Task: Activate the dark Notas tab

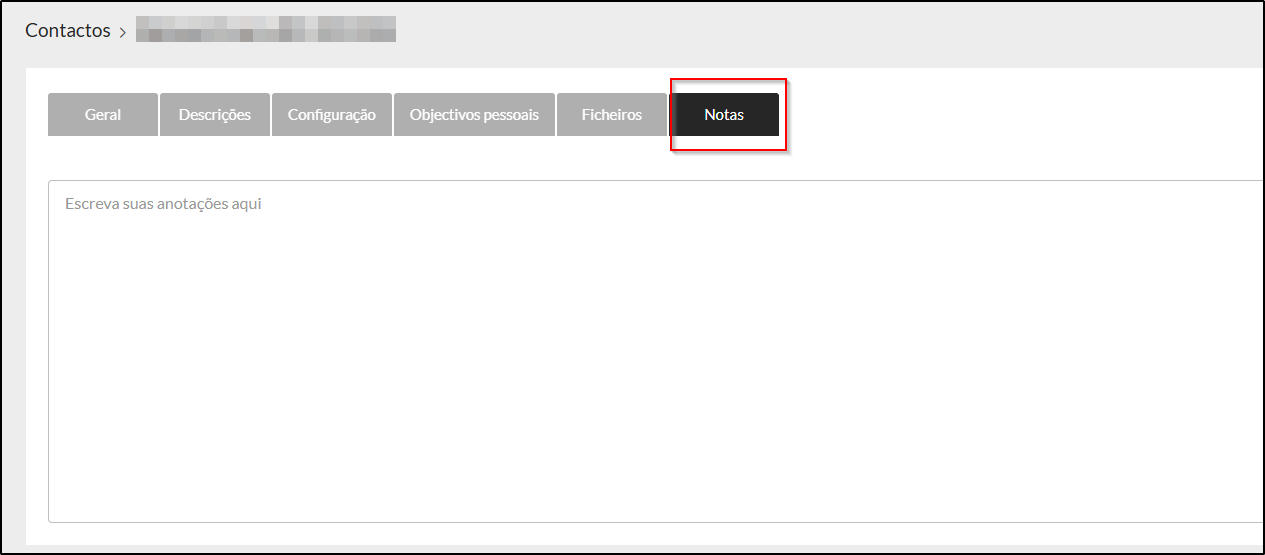Action: click(x=724, y=115)
